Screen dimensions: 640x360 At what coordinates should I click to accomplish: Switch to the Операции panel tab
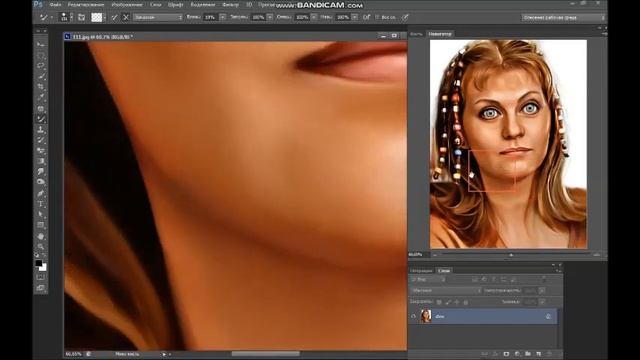(421, 271)
